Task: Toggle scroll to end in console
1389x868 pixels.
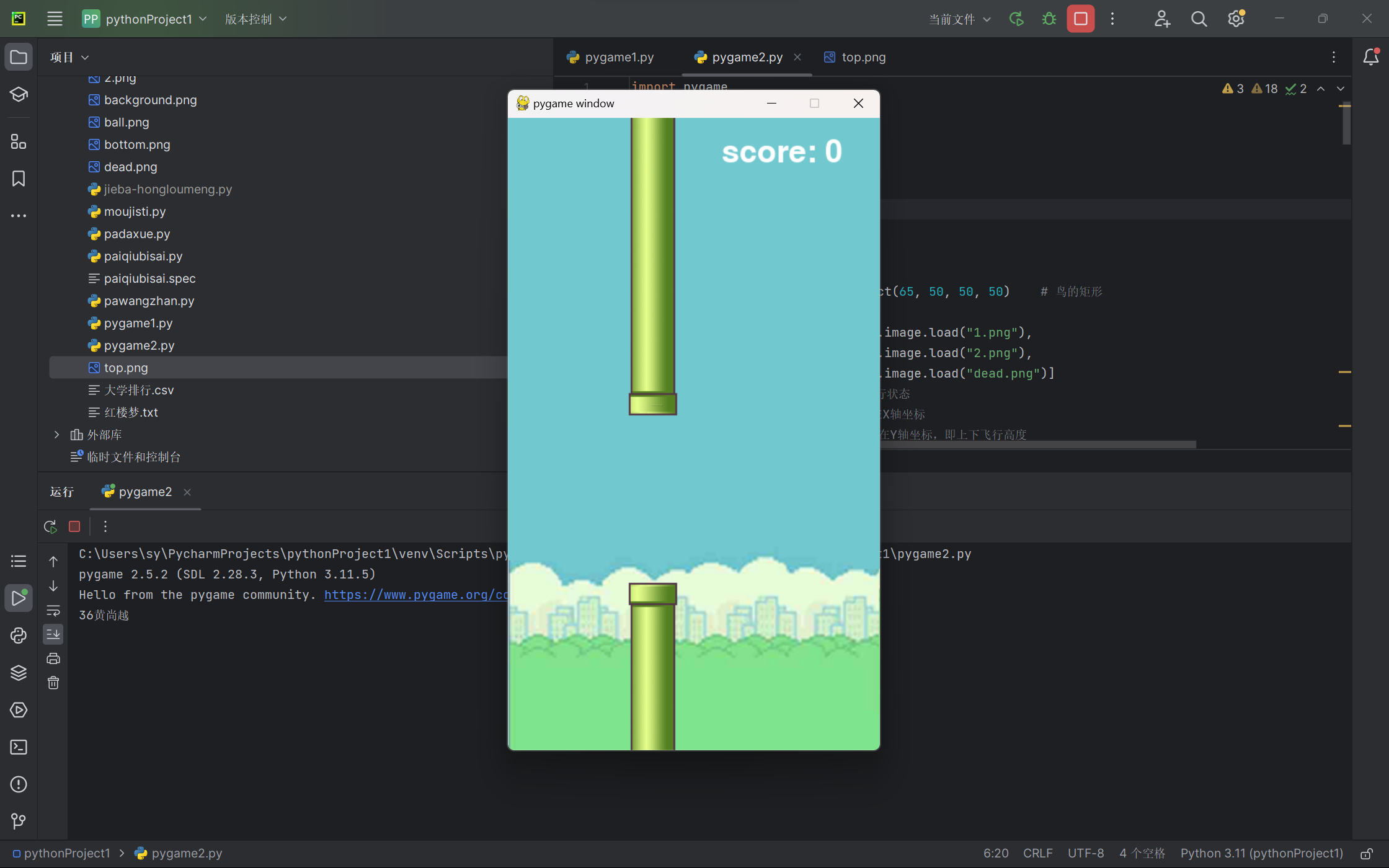Action: (x=53, y=634)
